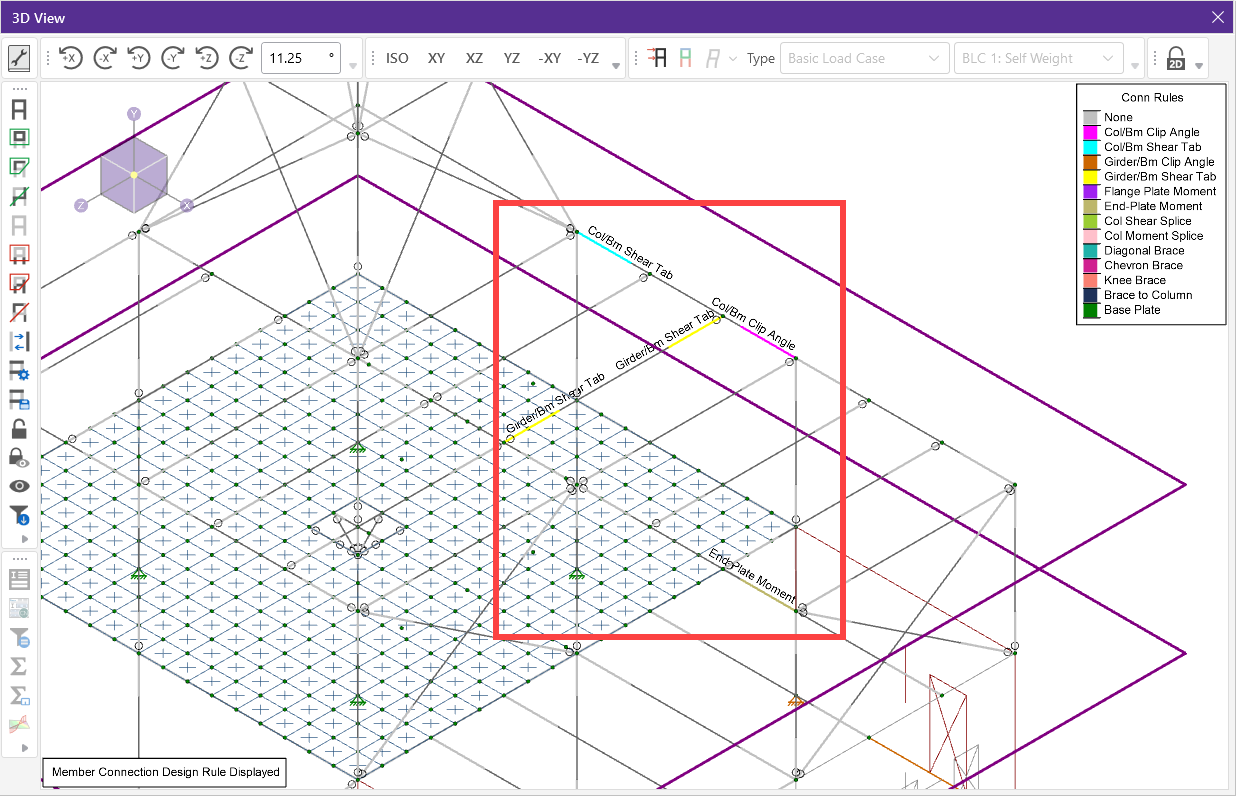Image resolution: width=1236 pixels, height=796 pixels.
Task: Rotate view about negative Y axis
Action: click(173, 58)
